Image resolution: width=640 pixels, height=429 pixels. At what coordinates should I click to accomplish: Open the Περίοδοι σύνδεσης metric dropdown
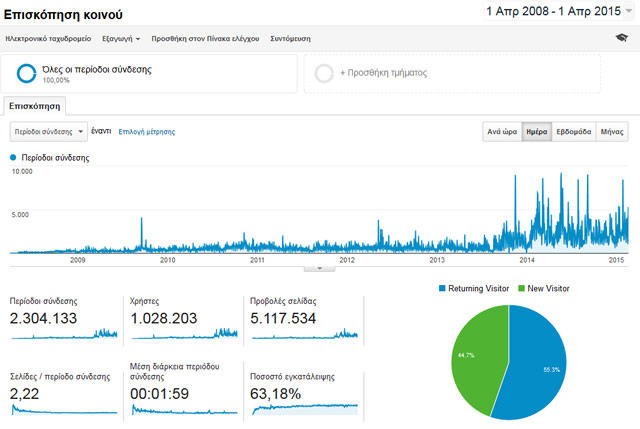[x=47, y=131]
